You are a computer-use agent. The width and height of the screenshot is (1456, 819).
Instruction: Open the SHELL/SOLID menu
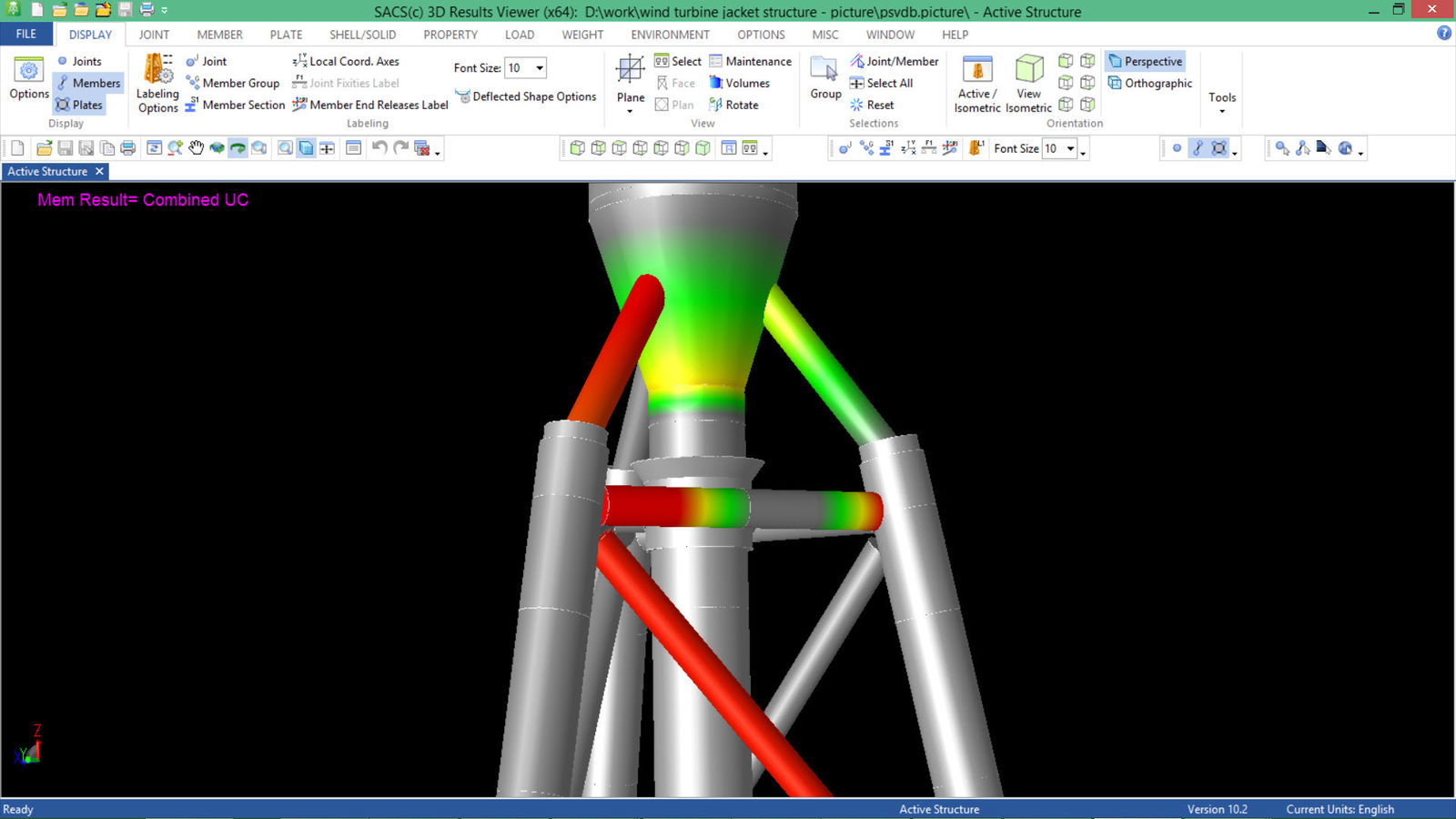point(361,35)
